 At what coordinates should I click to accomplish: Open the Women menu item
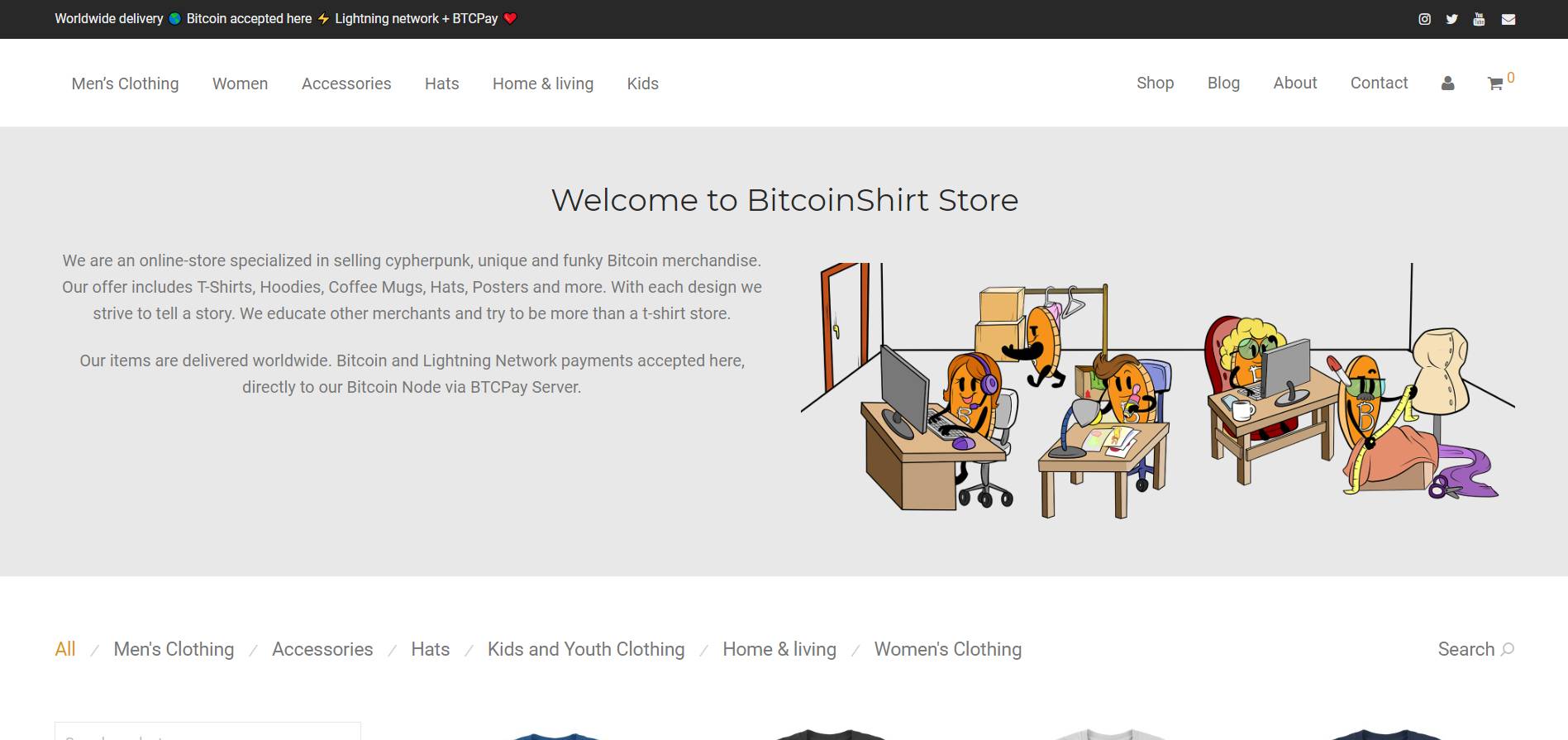click(240, 84)
